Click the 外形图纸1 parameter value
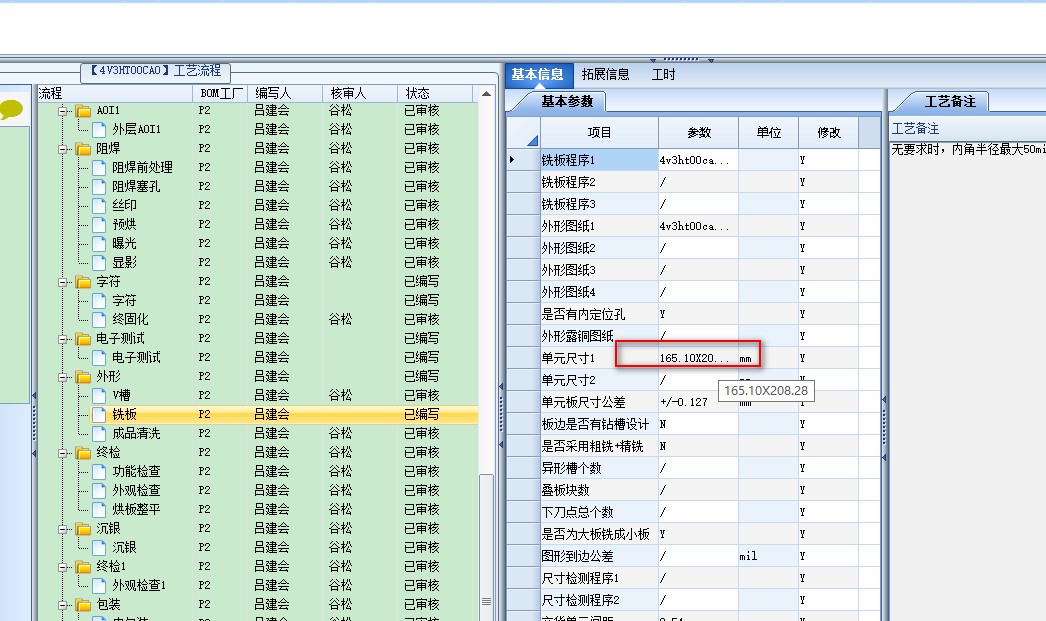1046x621 pixels. coord(694,226)
